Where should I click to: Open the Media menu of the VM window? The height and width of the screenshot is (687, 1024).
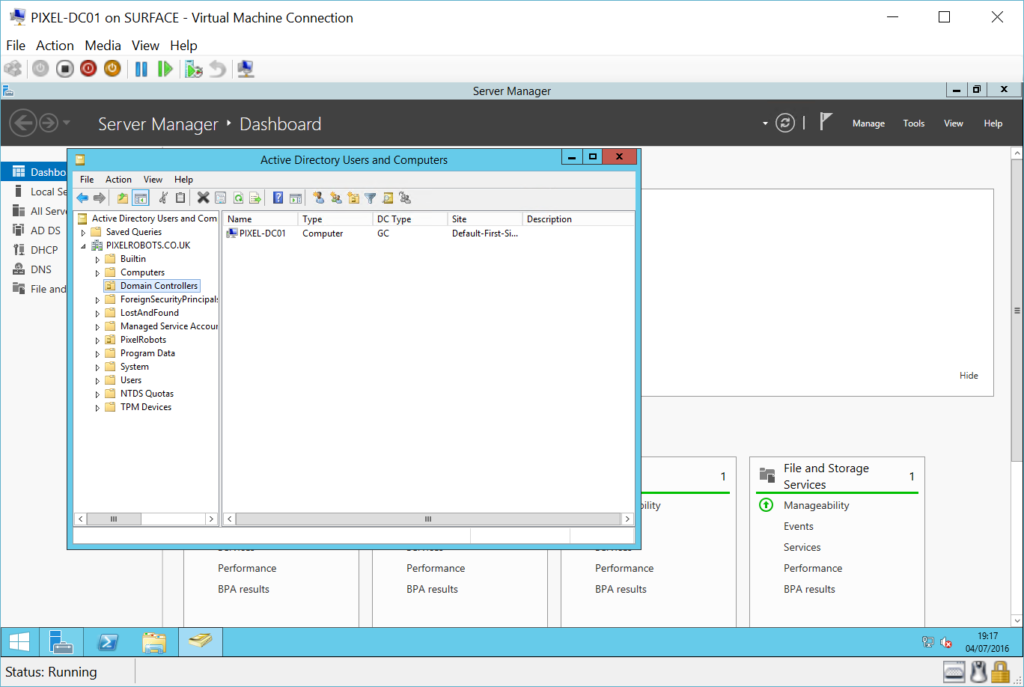102,45
